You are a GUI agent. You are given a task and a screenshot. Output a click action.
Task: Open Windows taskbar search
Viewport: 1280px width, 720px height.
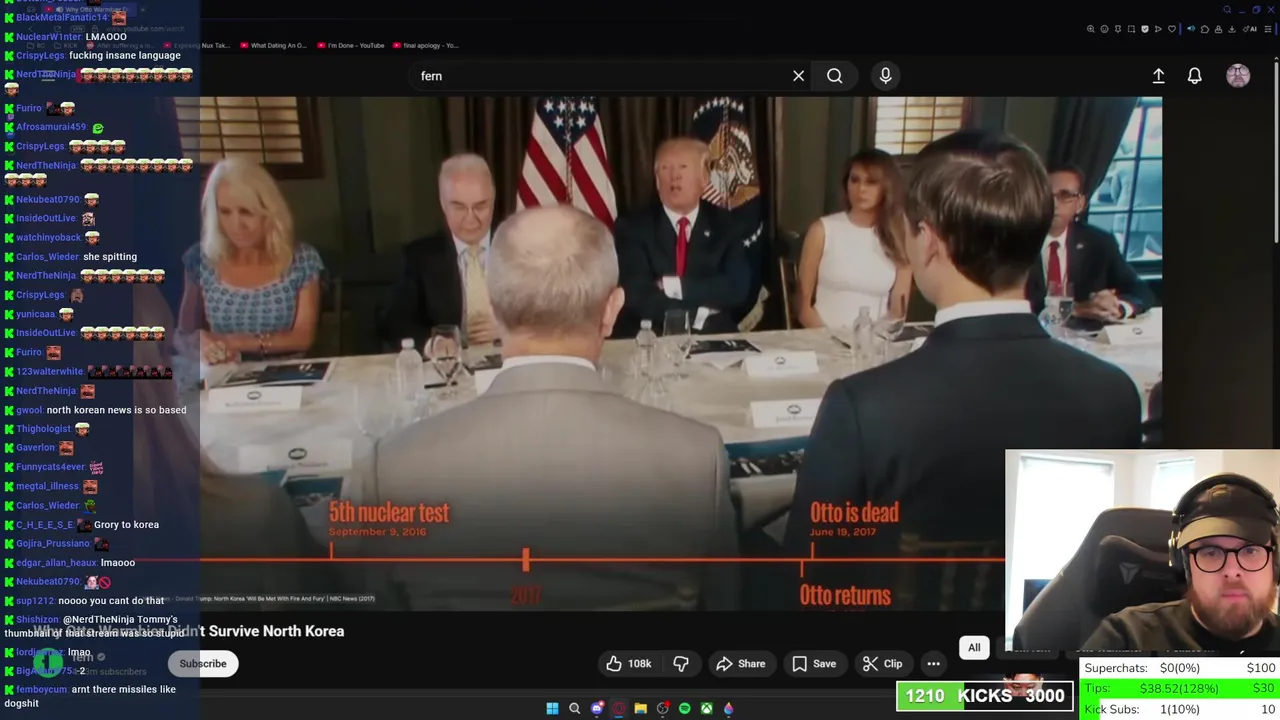pos(574,709)
